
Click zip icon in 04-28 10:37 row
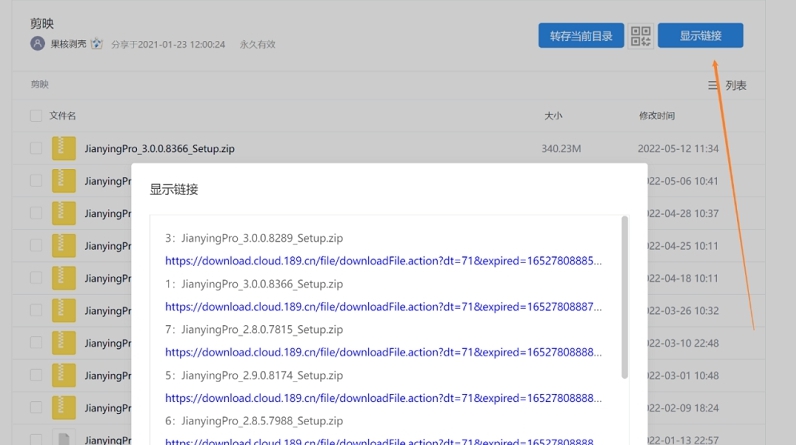63,213
